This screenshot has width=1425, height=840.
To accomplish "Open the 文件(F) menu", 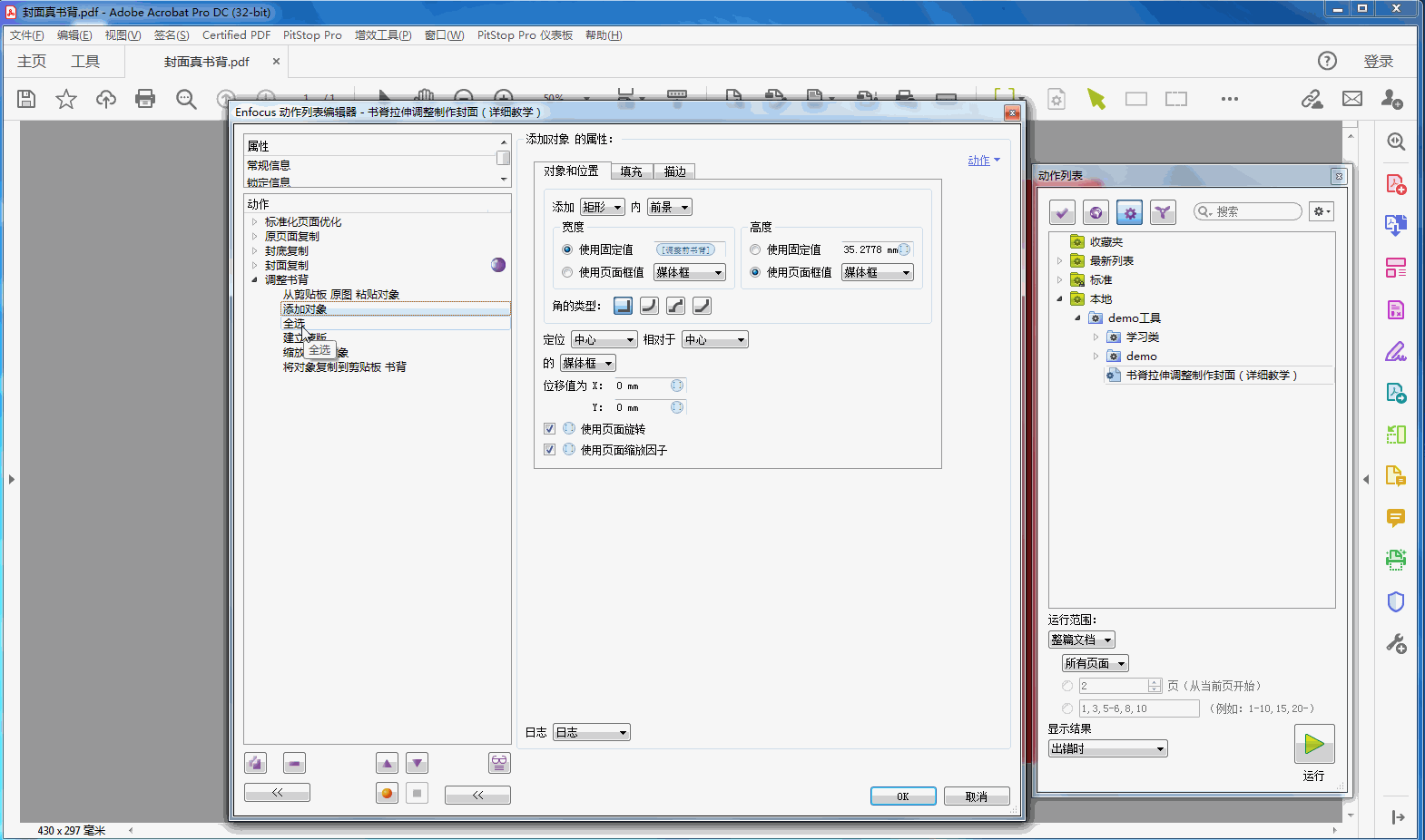I will (x=27, y=35).
